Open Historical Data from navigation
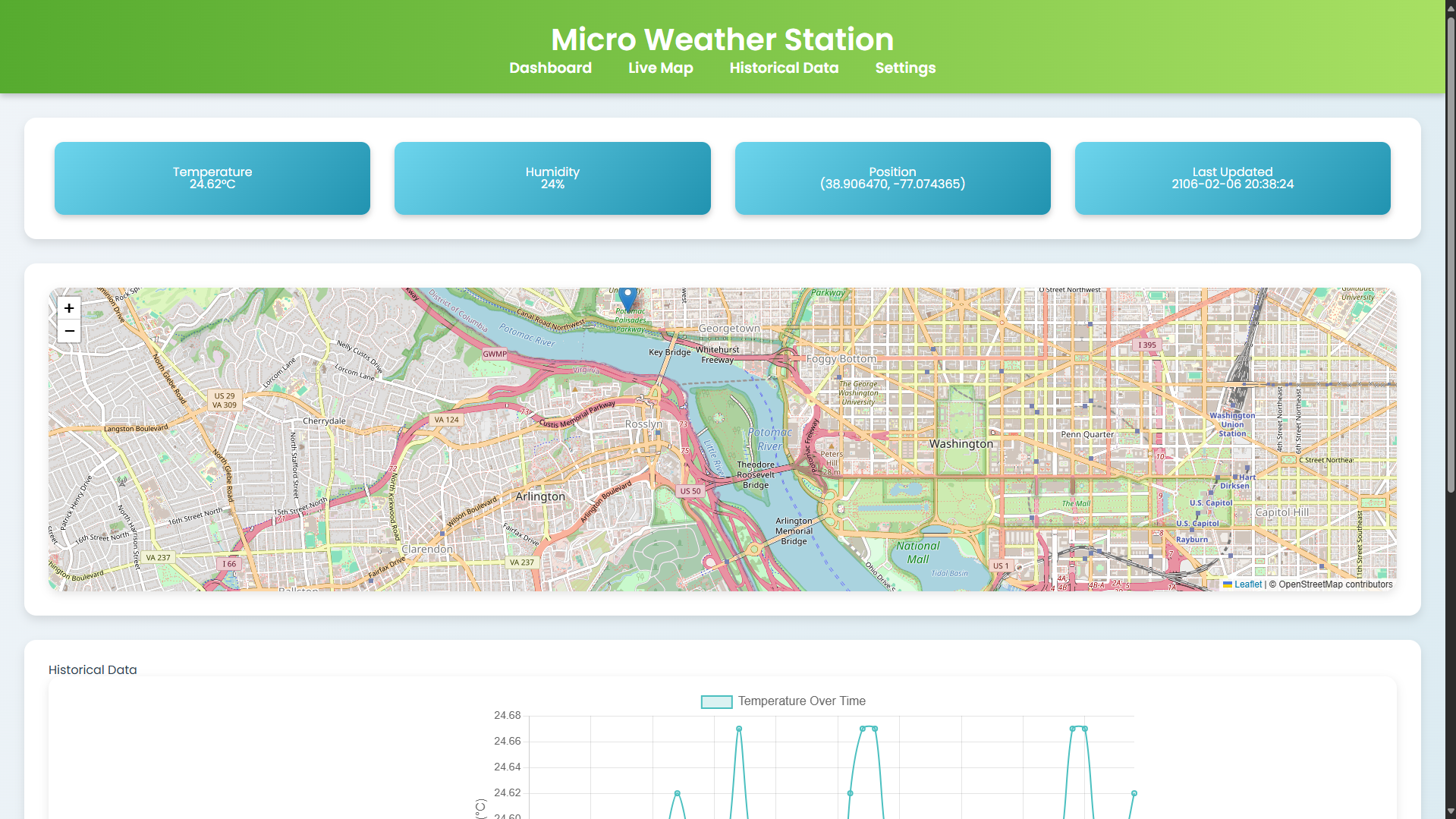This screenshot has height=819, width=1456. click(784, 68)
